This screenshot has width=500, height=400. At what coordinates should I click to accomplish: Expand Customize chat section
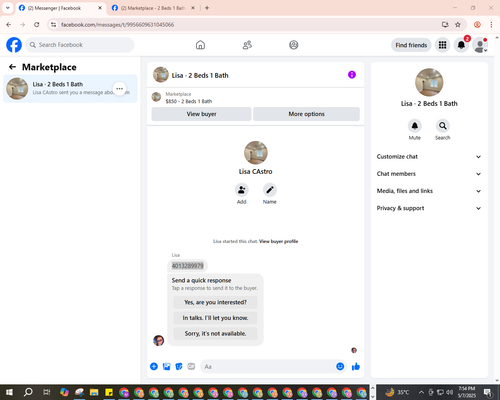pyautogui.click(x=429, y=157)
